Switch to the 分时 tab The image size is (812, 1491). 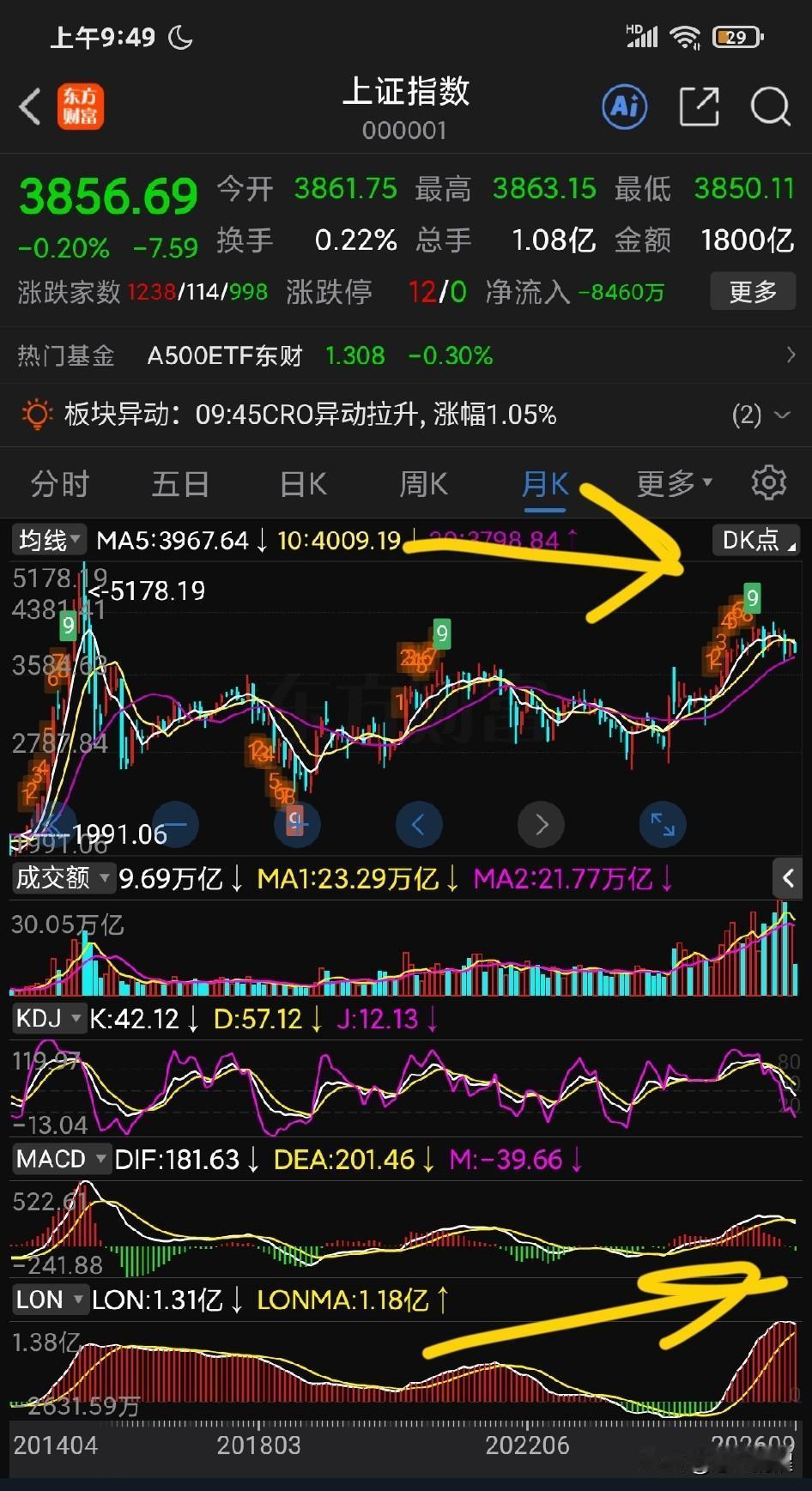click(x=60, y=484)
